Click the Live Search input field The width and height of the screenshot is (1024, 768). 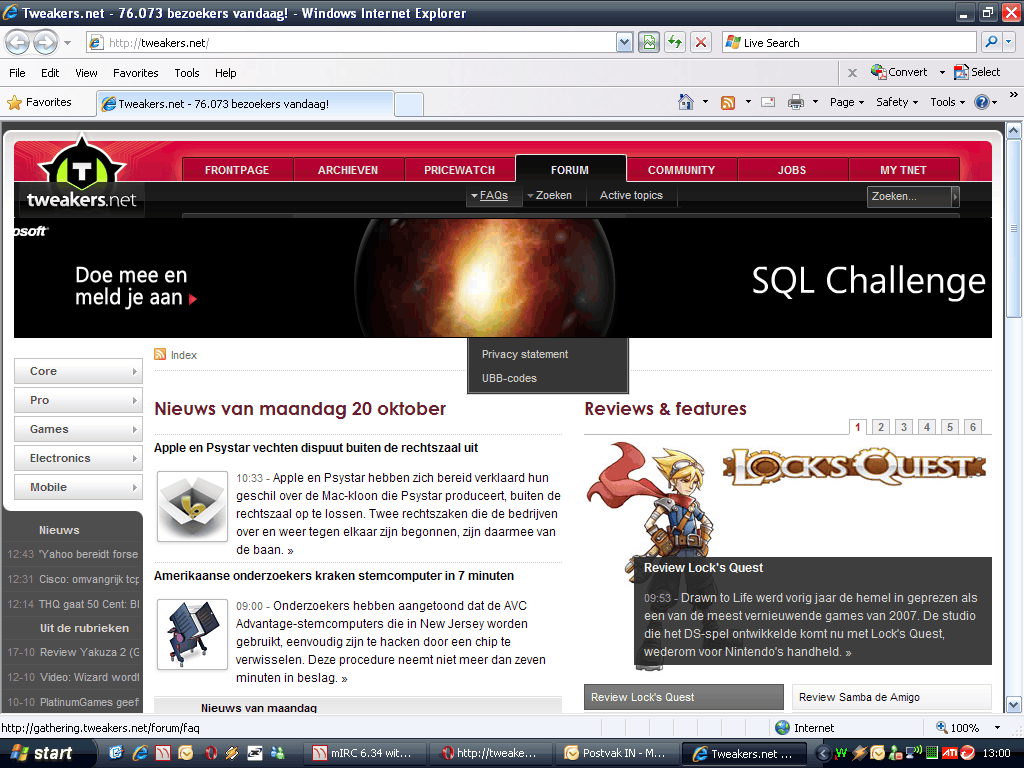849,43
